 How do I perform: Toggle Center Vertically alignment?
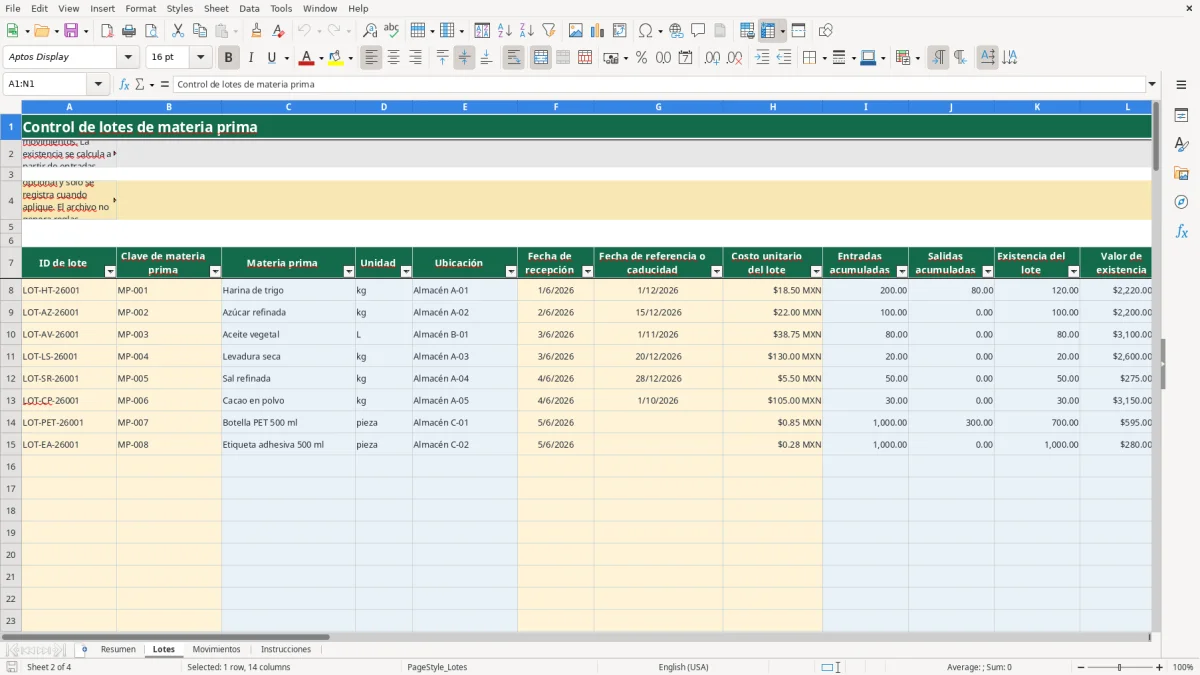pyautogui.click(x=464, y=58)
